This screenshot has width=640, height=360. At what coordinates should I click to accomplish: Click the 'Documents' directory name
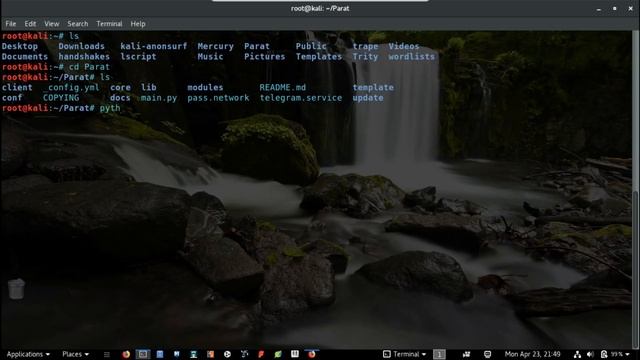(x=24, y=57)
